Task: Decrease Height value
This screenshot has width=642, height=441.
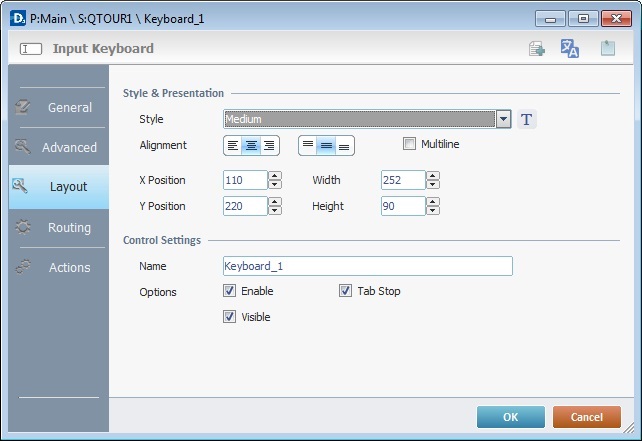Action: (x=433, y=210)
